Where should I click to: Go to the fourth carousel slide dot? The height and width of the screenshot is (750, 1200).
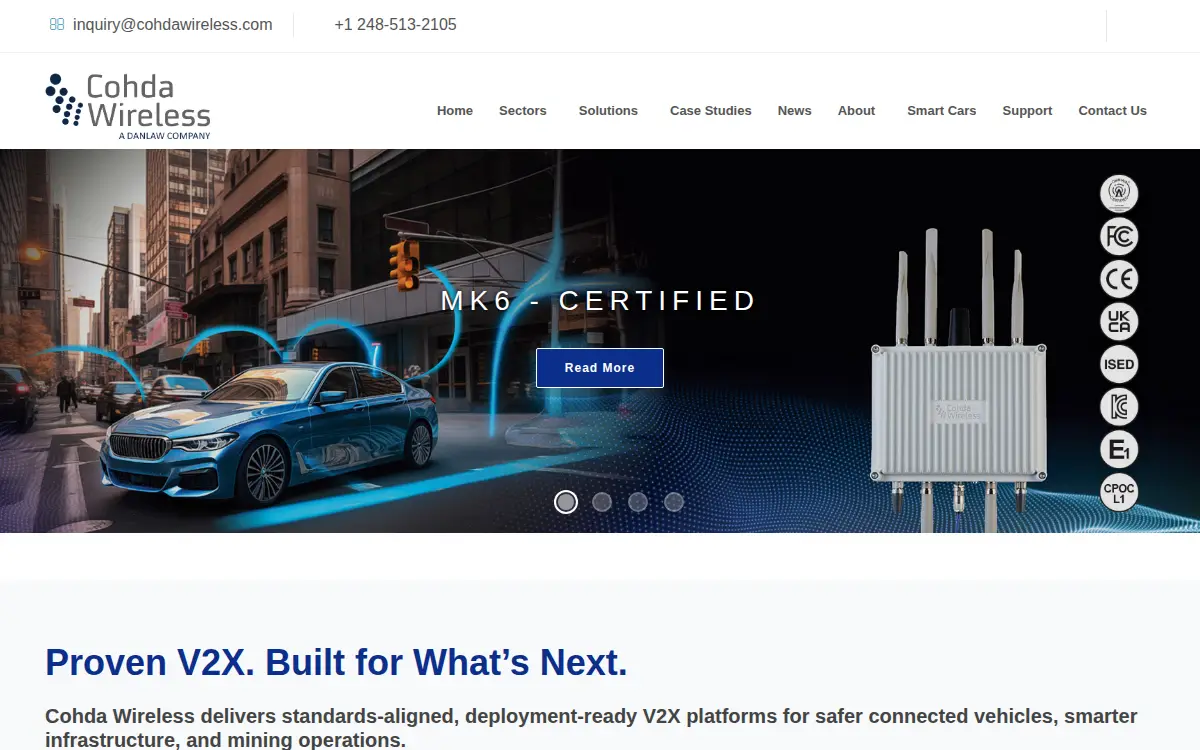(x=674, y=502)
